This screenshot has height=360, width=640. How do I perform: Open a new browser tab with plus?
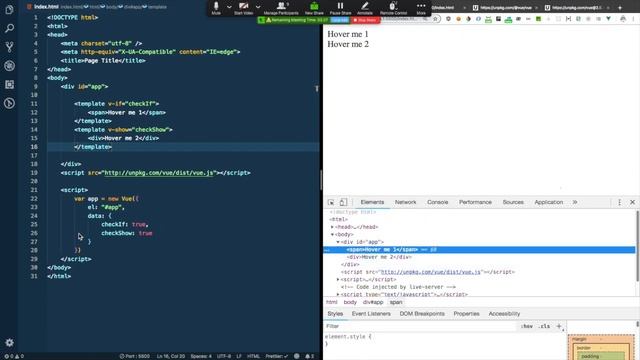(x=620, y=7)
